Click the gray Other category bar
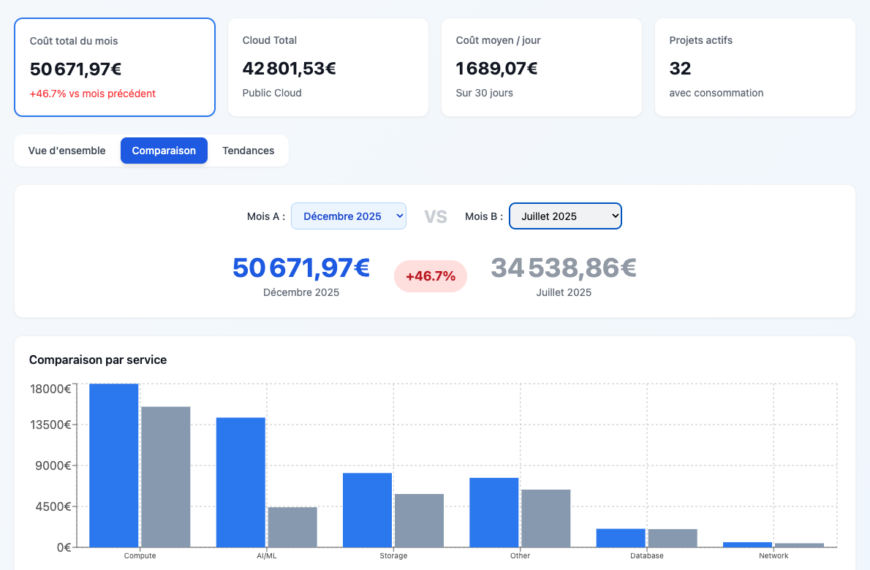870x570 pixels. [x=546, y=518]
